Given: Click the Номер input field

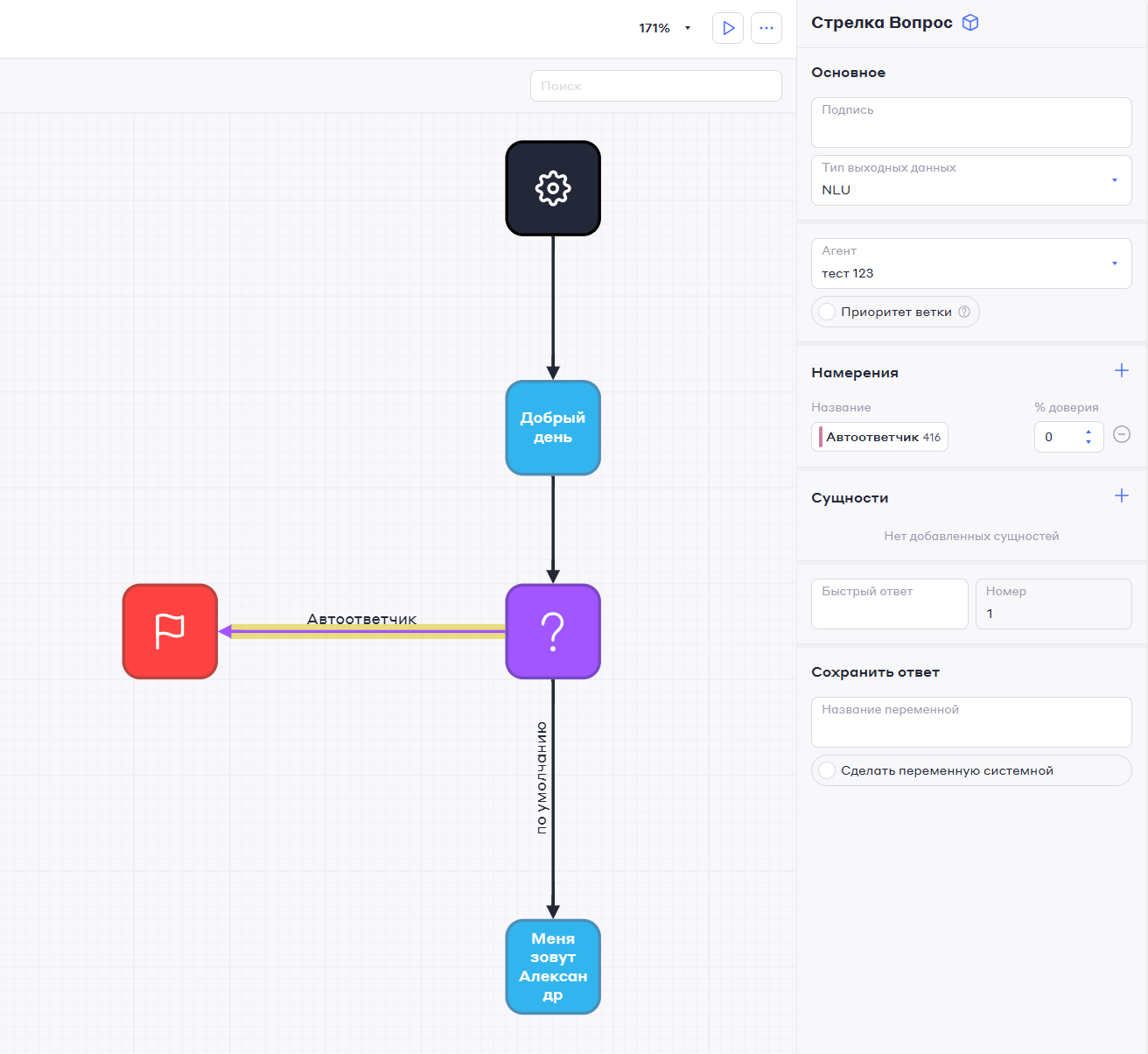Looking at the screenshot, I should (x=1053, y=604).
